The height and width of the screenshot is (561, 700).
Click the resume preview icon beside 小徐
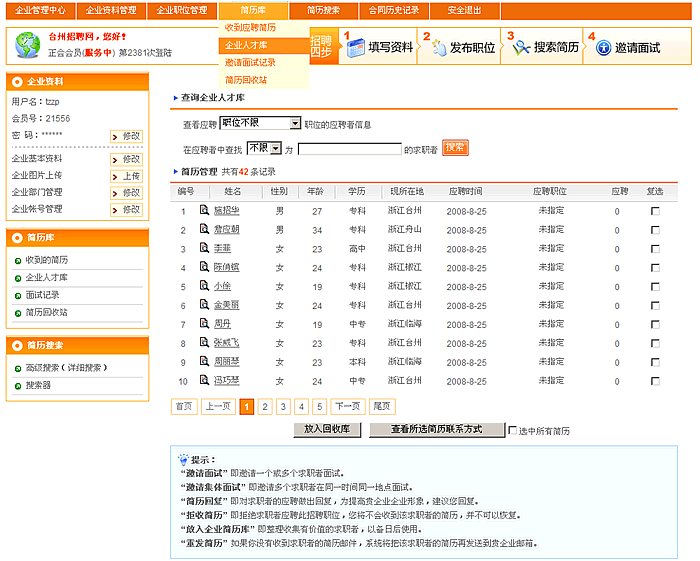pos(204,286)
